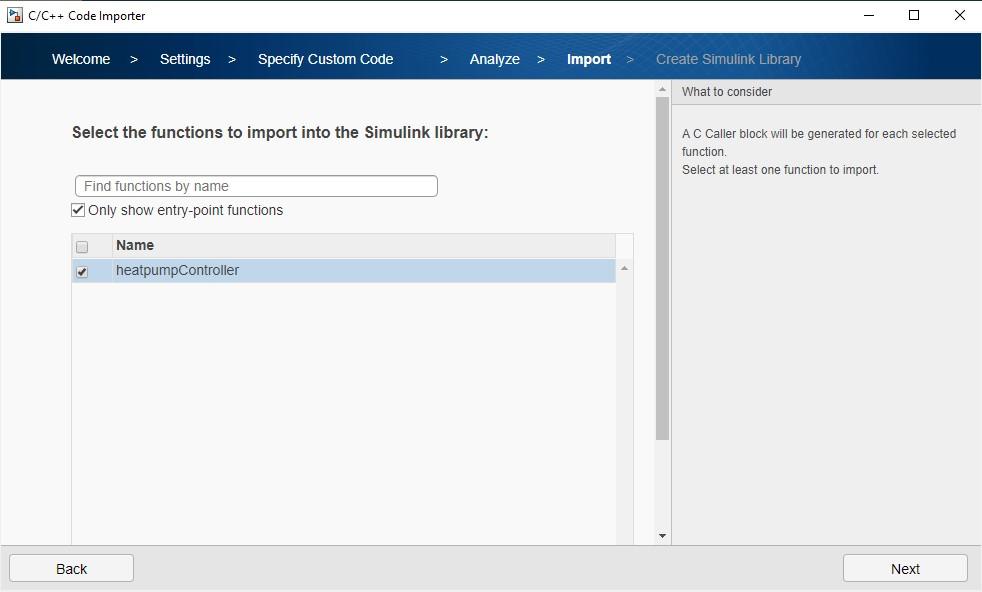Uncheck the heatpumpController function checkbox
The height and width of the screenshot is (592, 982).
[x=82, y=271]
